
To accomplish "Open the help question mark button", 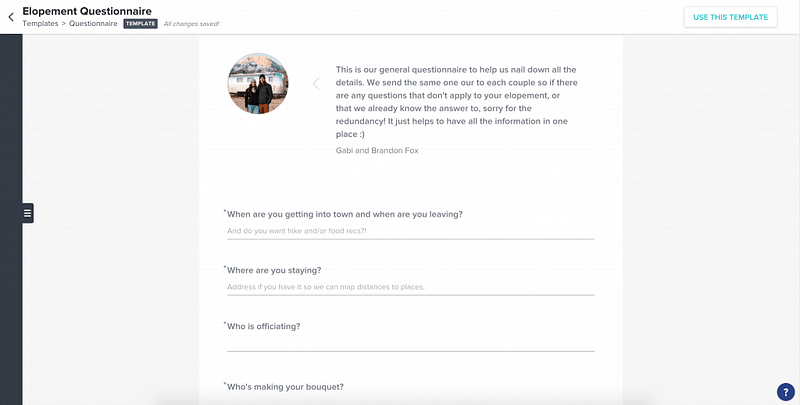I will click(785, 391).
